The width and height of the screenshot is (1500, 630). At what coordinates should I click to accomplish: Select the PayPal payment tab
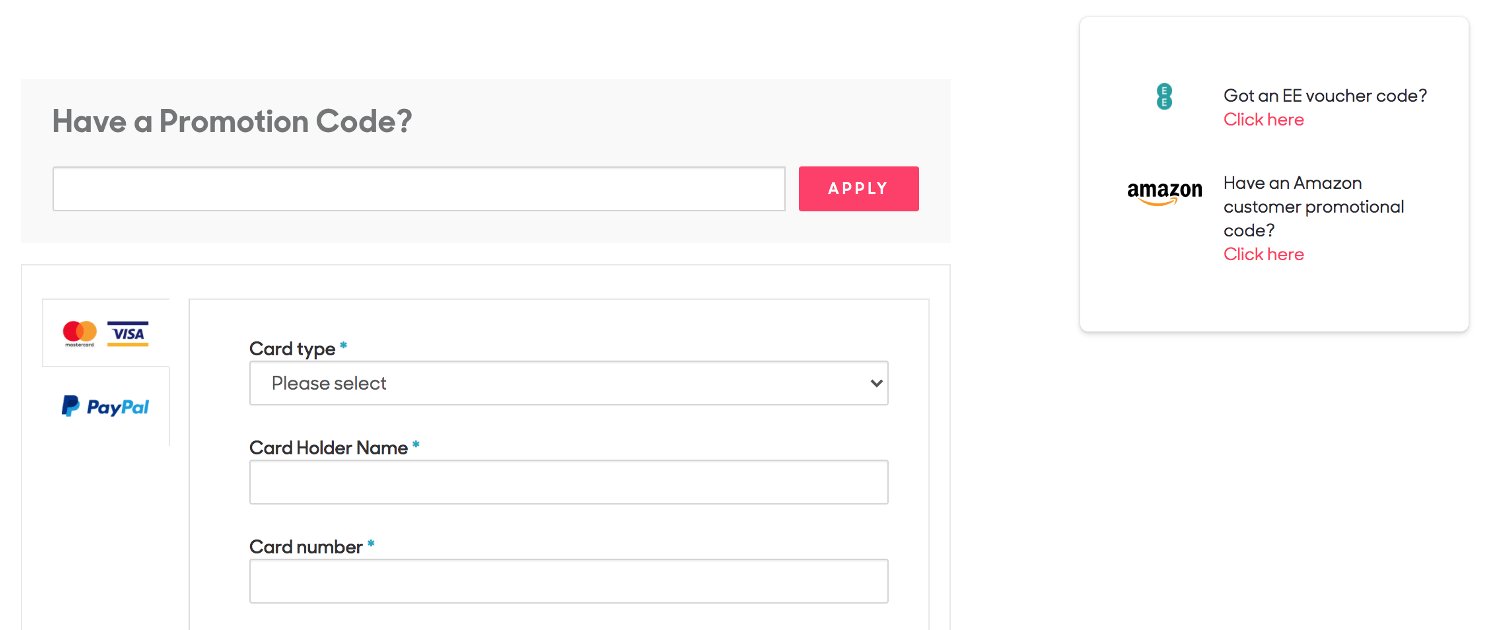pyautogui.click(x=106, y=406)
